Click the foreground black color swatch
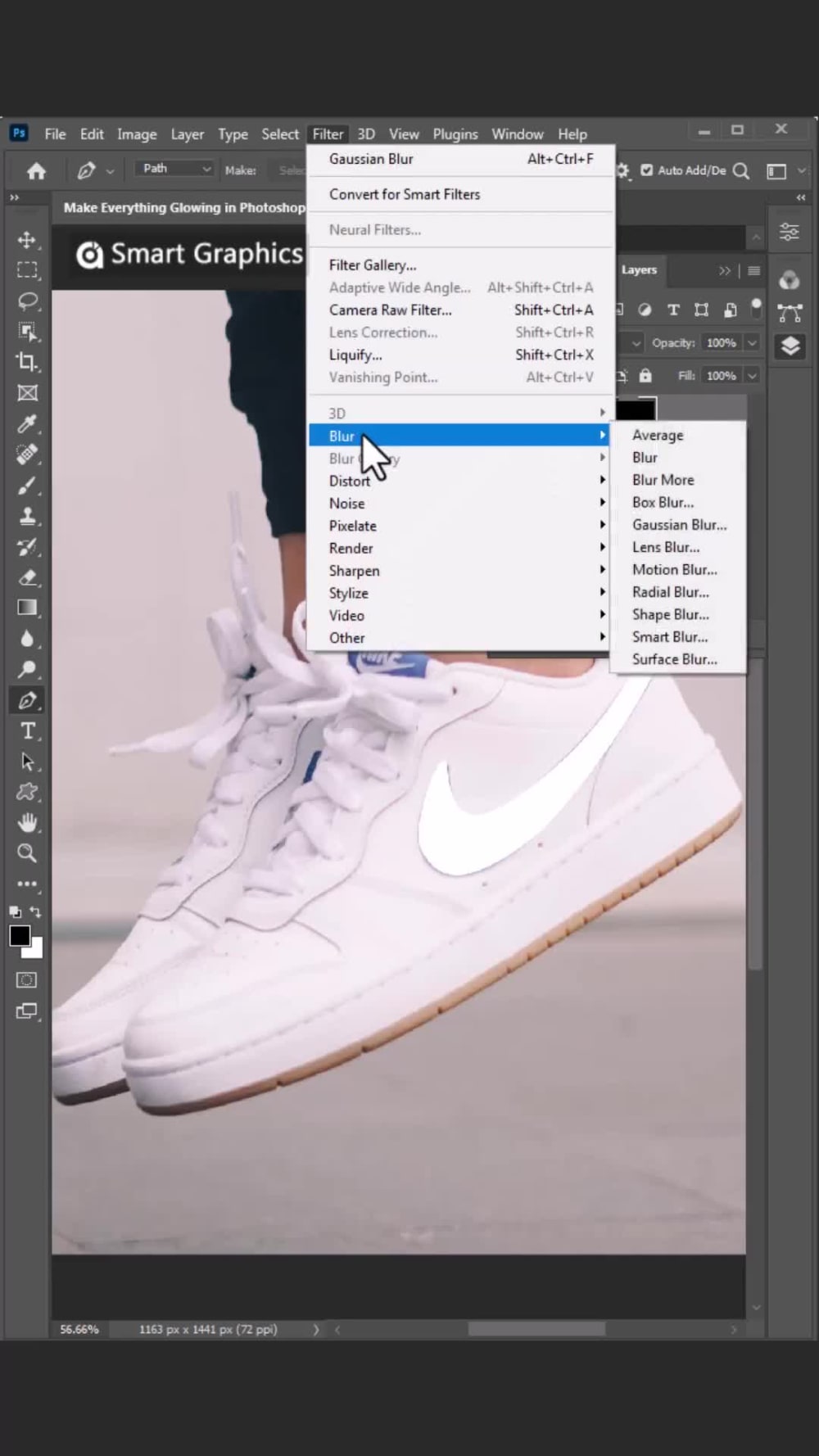The width and height of the screenshot is (819, 1456). coord(18,934)
